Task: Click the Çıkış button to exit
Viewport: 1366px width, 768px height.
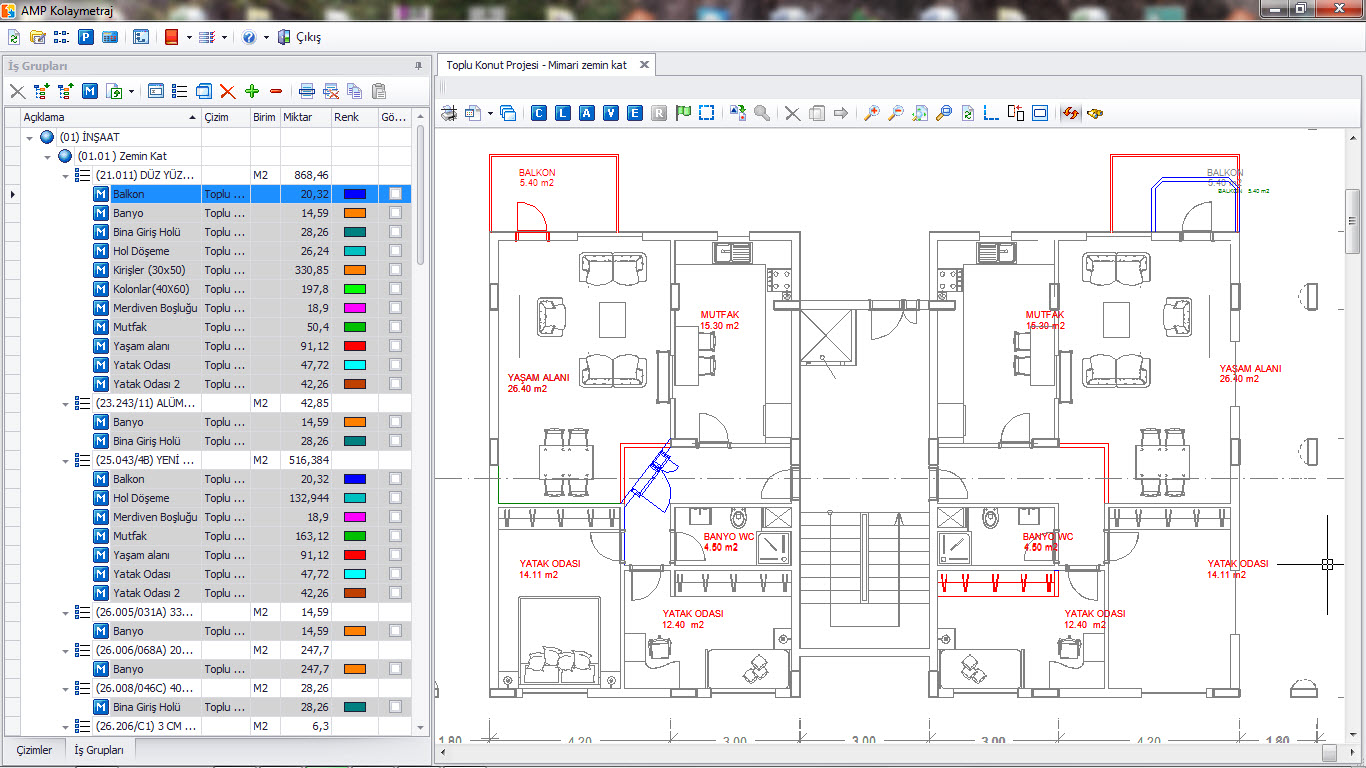Action: click(300, 36)
